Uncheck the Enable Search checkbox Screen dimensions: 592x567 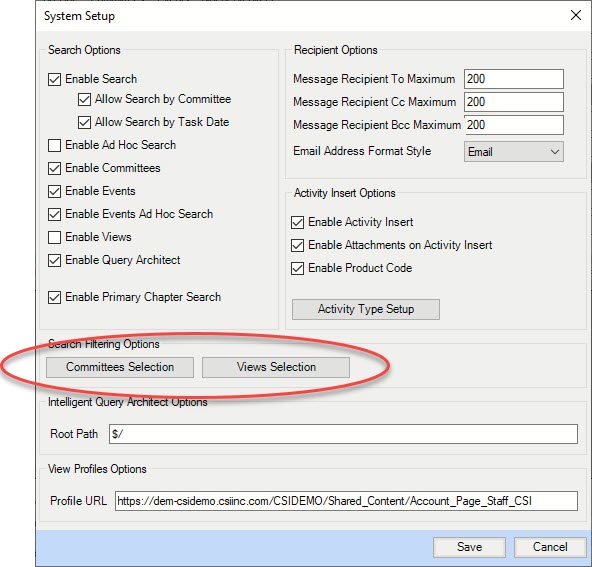click(54, 80)
